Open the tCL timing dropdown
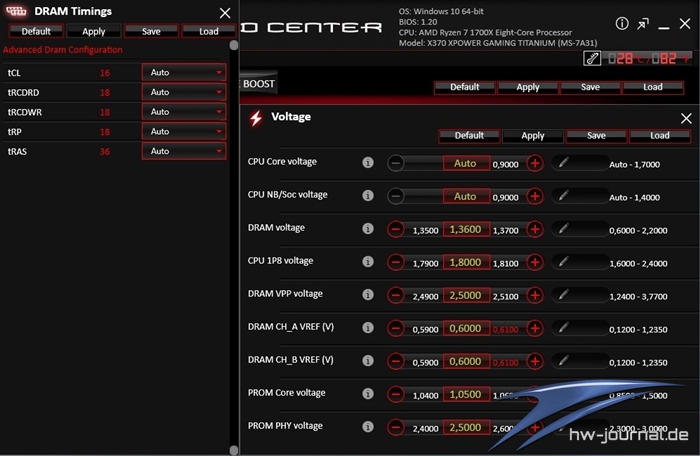Image resolution: width=700 pixels, height=456 pixels. pyautogui.click(x=184, y=72)
